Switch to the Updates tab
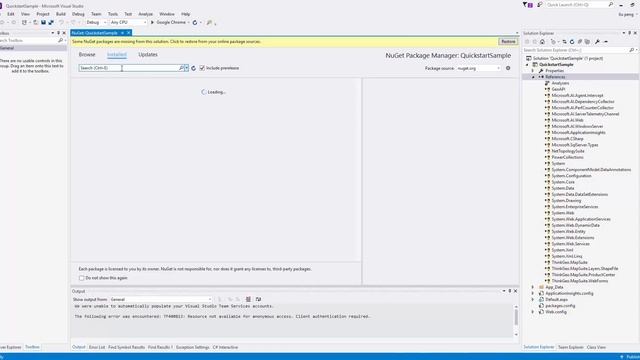640x360 pixels. (148, 54)
